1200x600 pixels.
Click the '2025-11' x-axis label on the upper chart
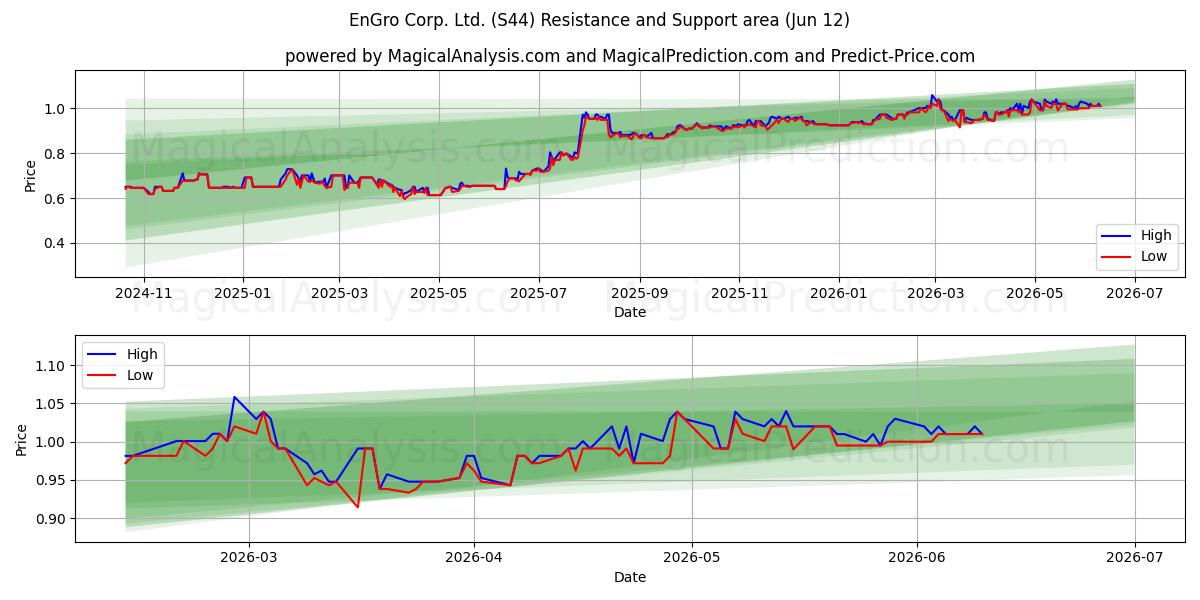pyautogui.click(x=739, y=294)
